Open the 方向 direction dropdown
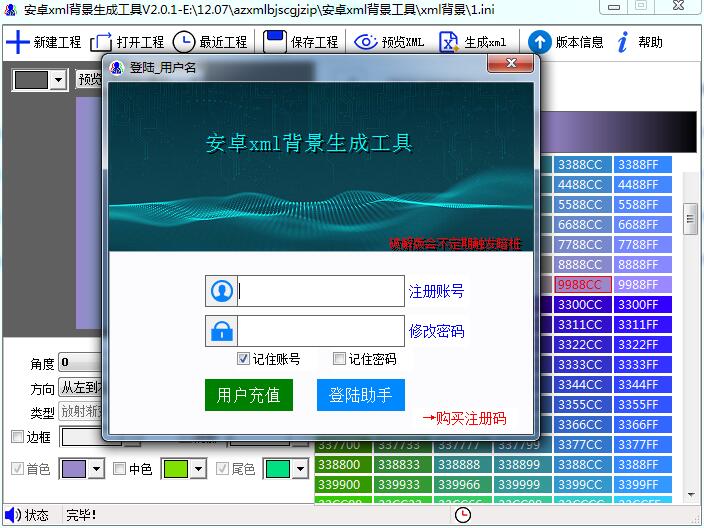Viewport: 704px width, 528px height. pos(81,388)
